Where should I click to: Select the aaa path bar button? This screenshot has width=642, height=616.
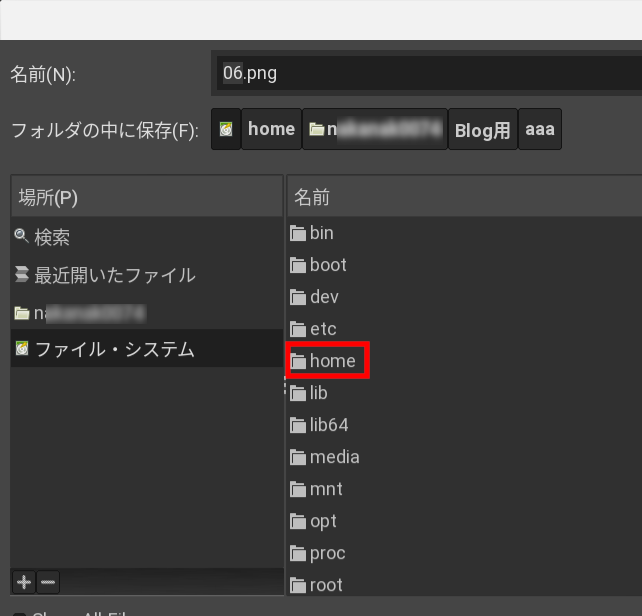(x=540, y=129)
